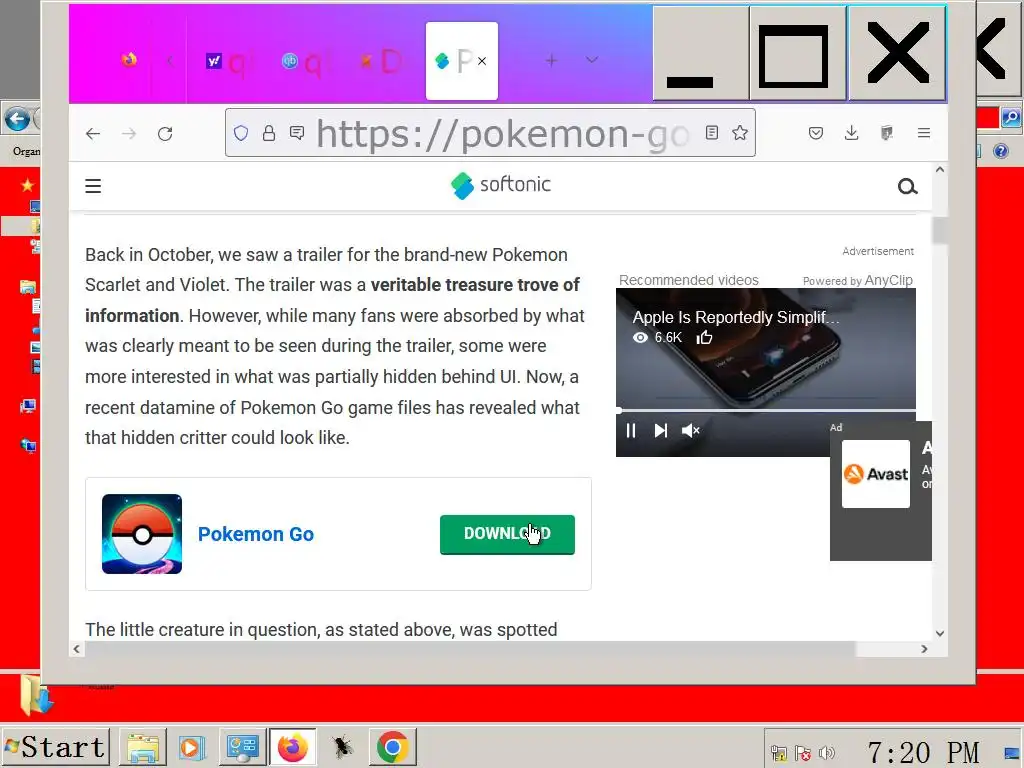Open the Pokemon Go app link
The image size is (1024, 768).
pyautogui.click(x=256, y=534)
